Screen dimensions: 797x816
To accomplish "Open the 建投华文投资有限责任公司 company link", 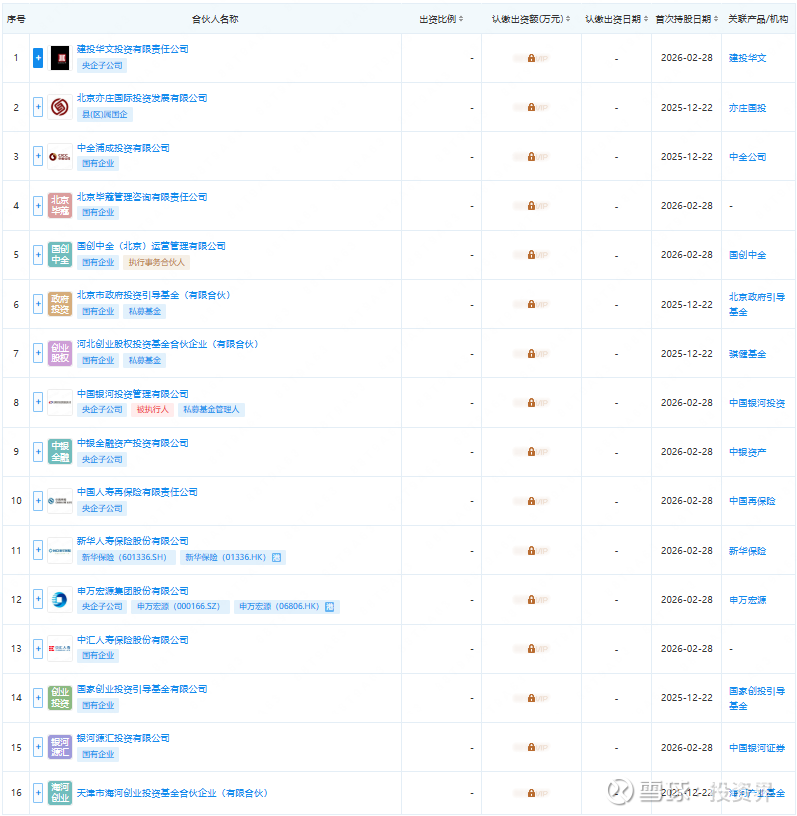I will point(133,49).
